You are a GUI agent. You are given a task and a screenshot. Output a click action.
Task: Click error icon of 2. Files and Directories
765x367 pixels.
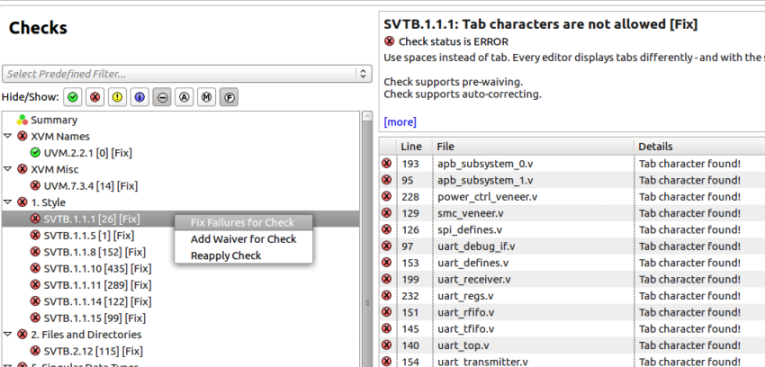pos(22,334)
